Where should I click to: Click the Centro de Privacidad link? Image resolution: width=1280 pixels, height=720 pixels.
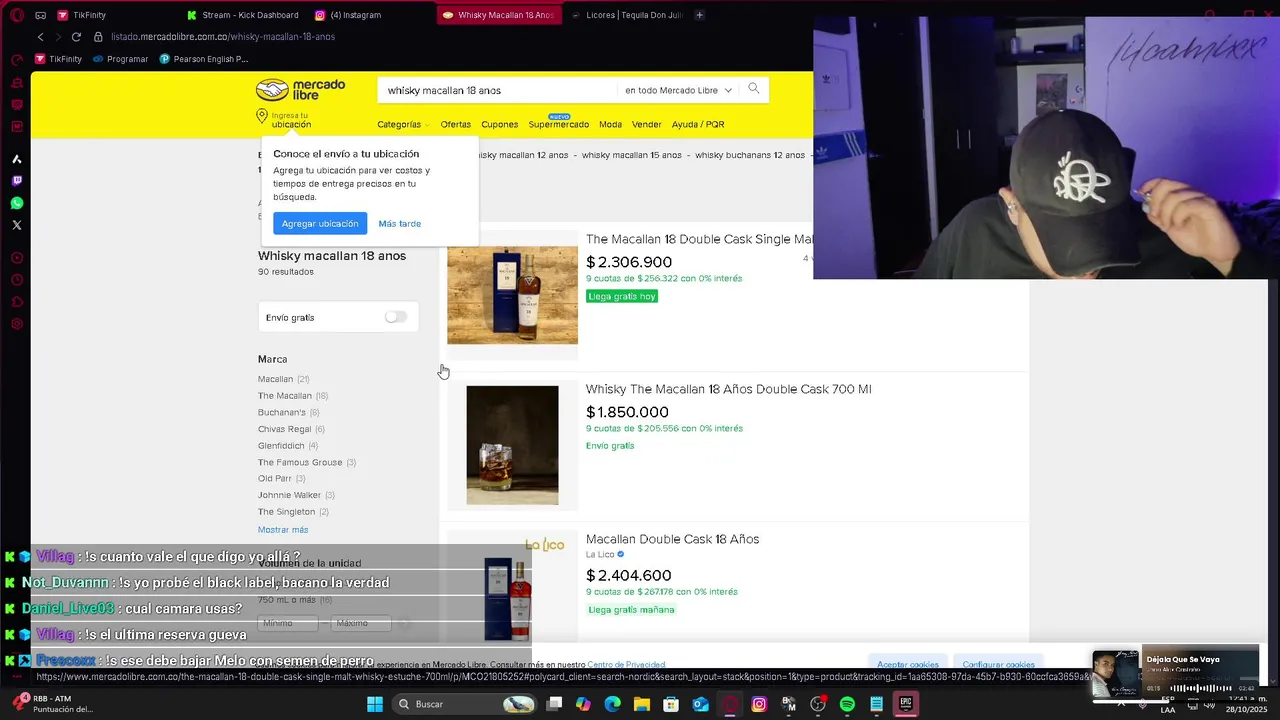tap(626, 664)
